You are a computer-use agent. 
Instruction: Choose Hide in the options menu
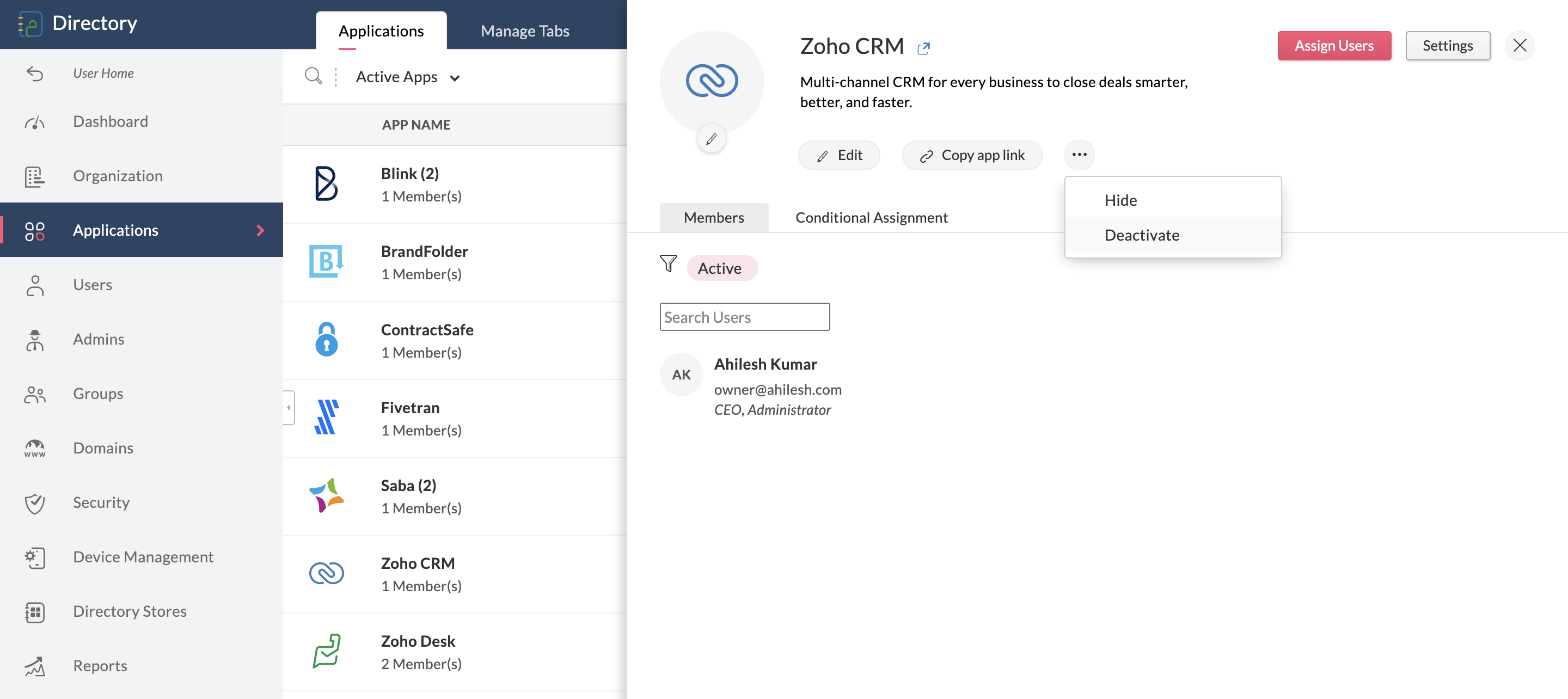[x=1120, y=200]
